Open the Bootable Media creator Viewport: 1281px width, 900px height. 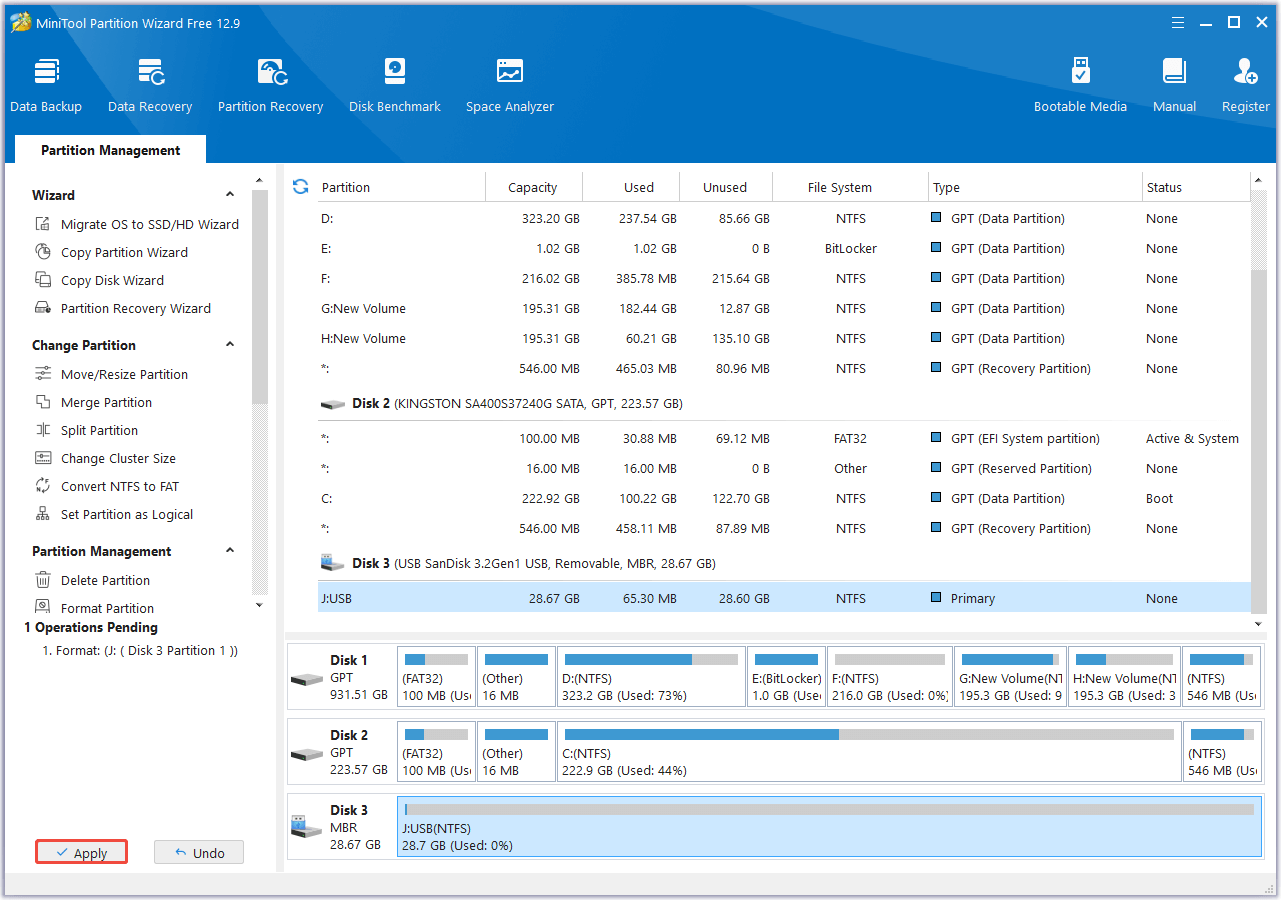(x=1080, y=83)
